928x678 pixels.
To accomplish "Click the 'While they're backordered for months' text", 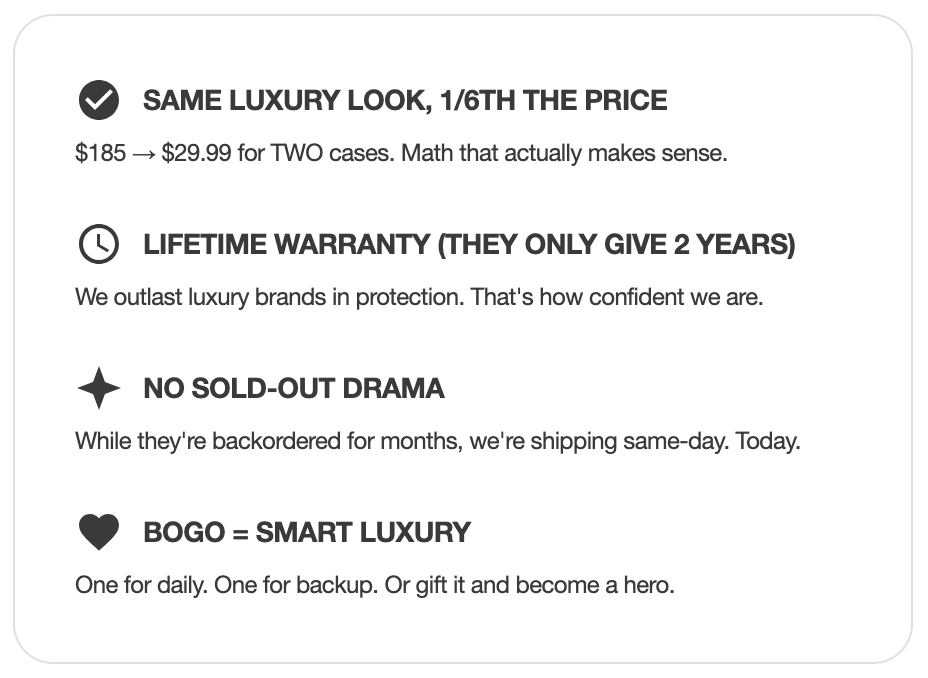I will click(266, 441).
